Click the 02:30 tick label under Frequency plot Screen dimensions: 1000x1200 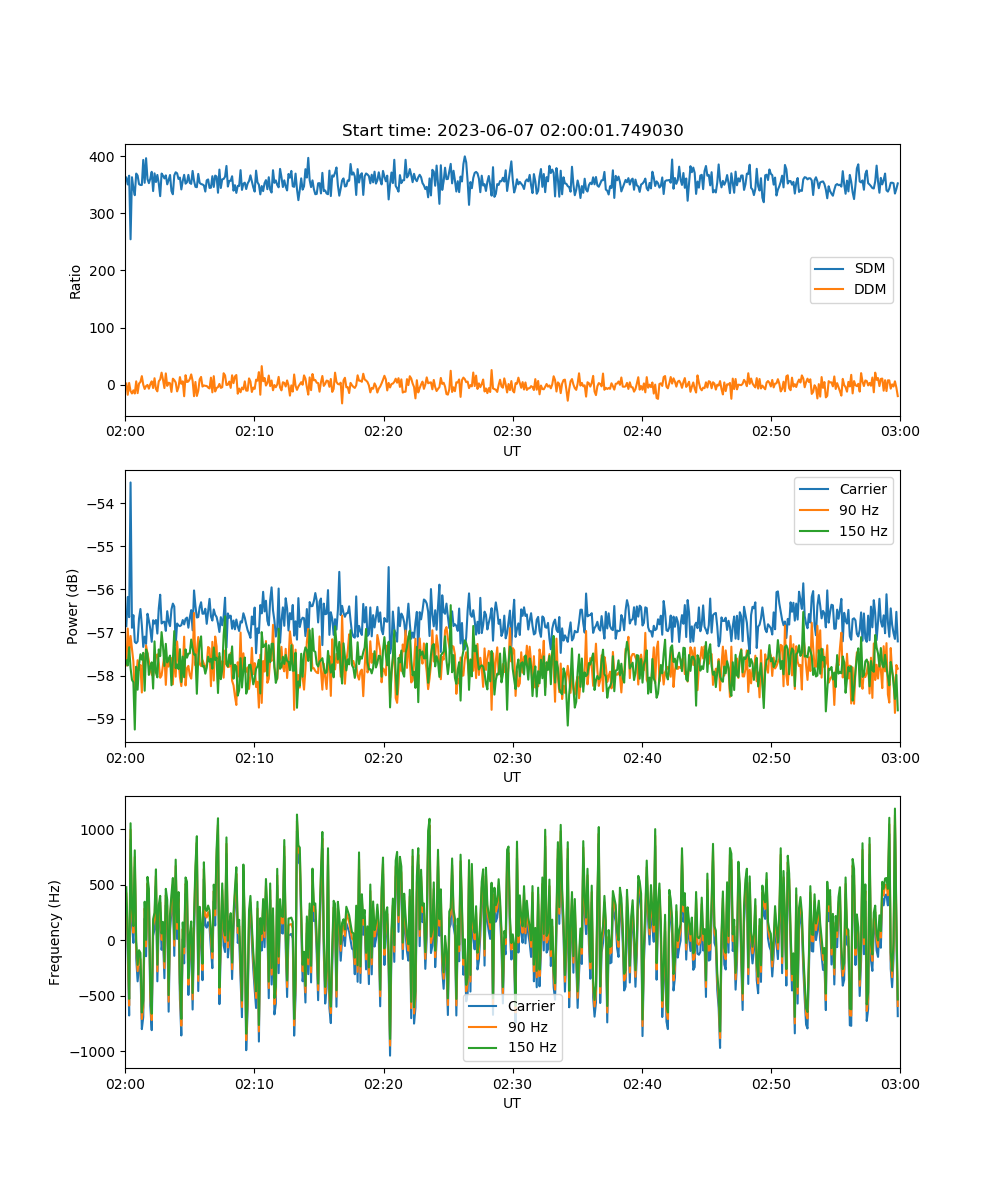pos(512,1084)
